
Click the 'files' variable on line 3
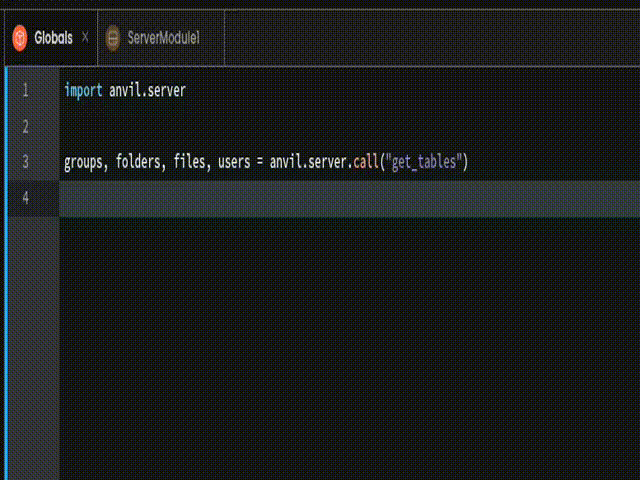point(189,162)
